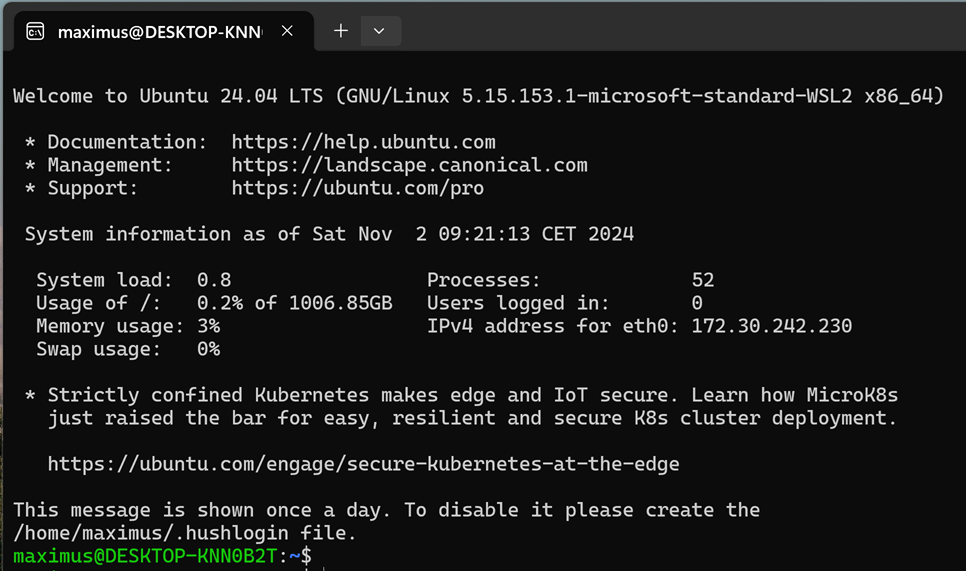Click the Memory usage 3% value
Screen dimensions: 966x571
click(x=208, y=326)
